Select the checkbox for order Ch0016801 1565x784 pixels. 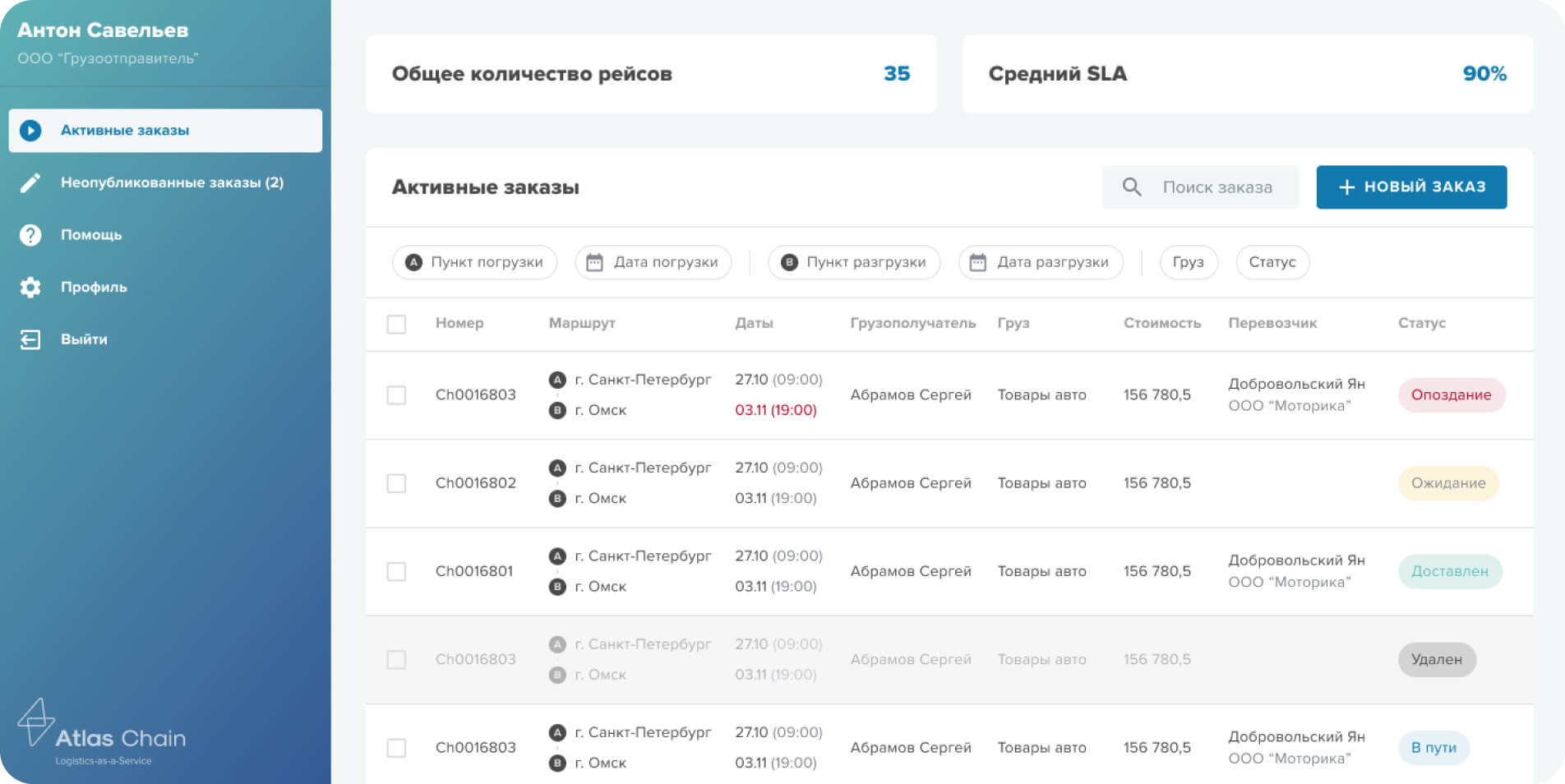(396, 571)
